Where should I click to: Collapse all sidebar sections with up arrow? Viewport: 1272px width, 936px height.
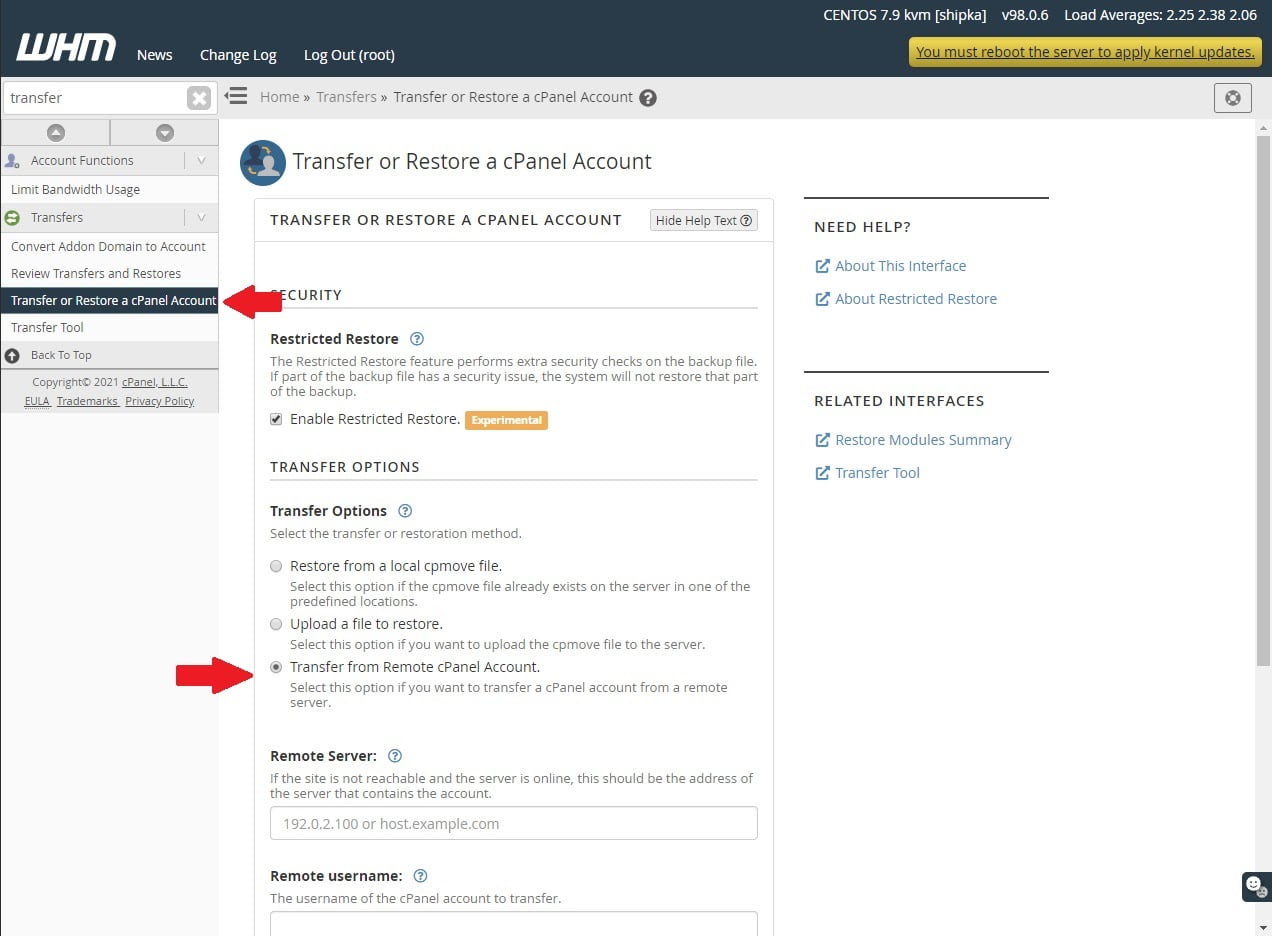[56, 132]
